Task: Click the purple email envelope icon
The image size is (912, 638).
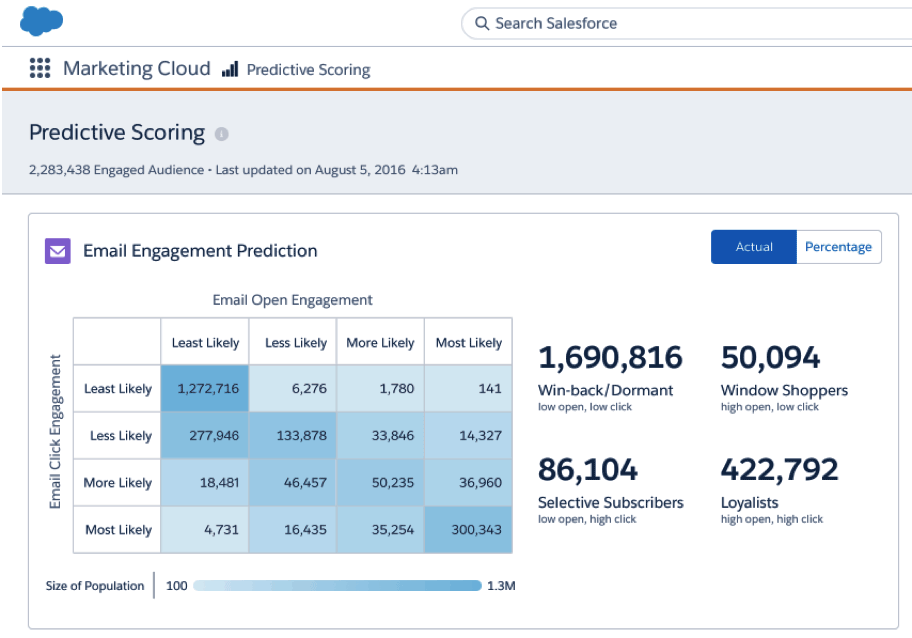Action: pyautogui.click(x=58, y=251)
